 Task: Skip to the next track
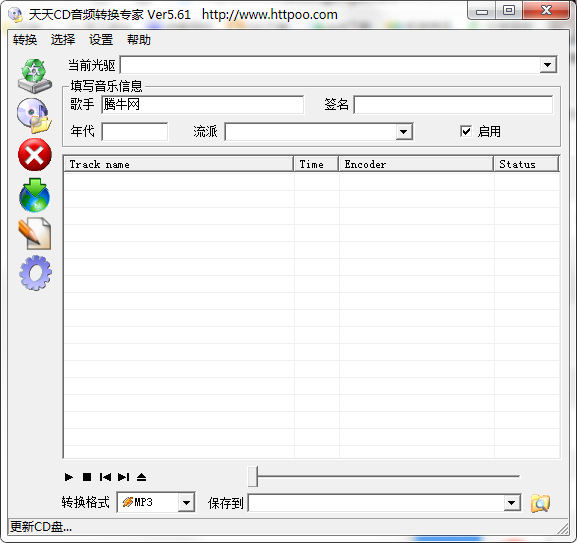tap(123, 477)
